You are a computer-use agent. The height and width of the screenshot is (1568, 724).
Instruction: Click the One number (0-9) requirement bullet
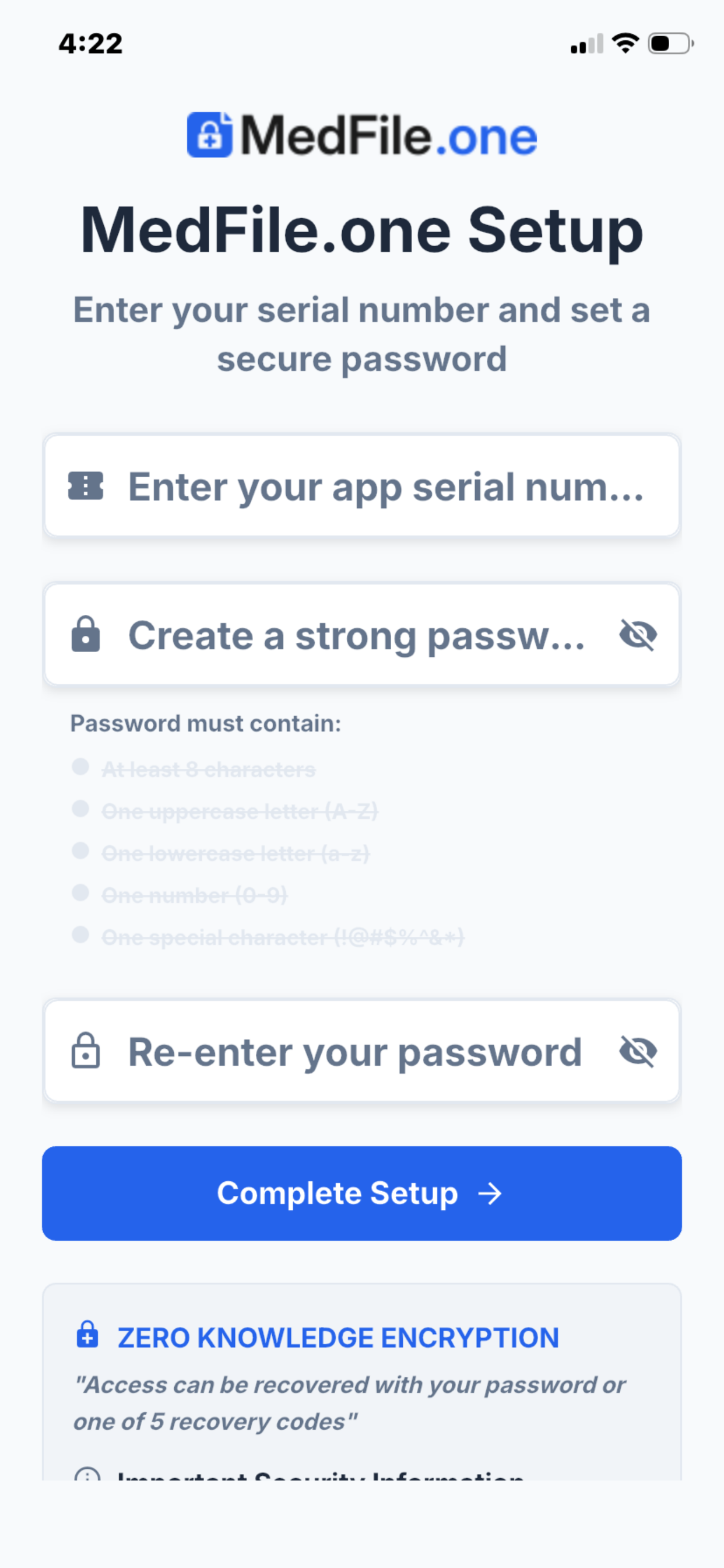click(x=80, y=893)
